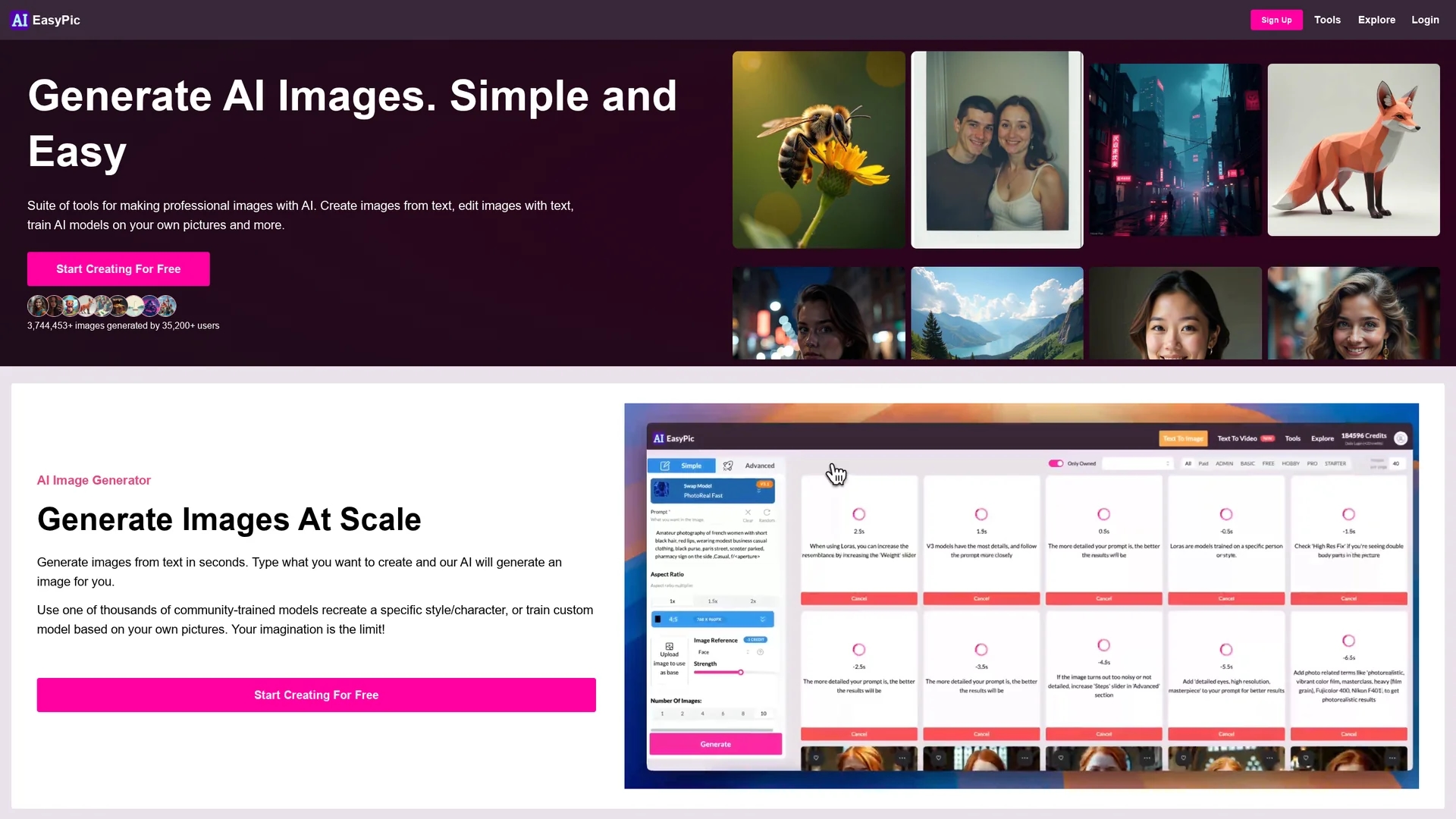Open the curly-haired woman portrait thumbnail
1456x819 pixels.
click(x=1354, y=313)
